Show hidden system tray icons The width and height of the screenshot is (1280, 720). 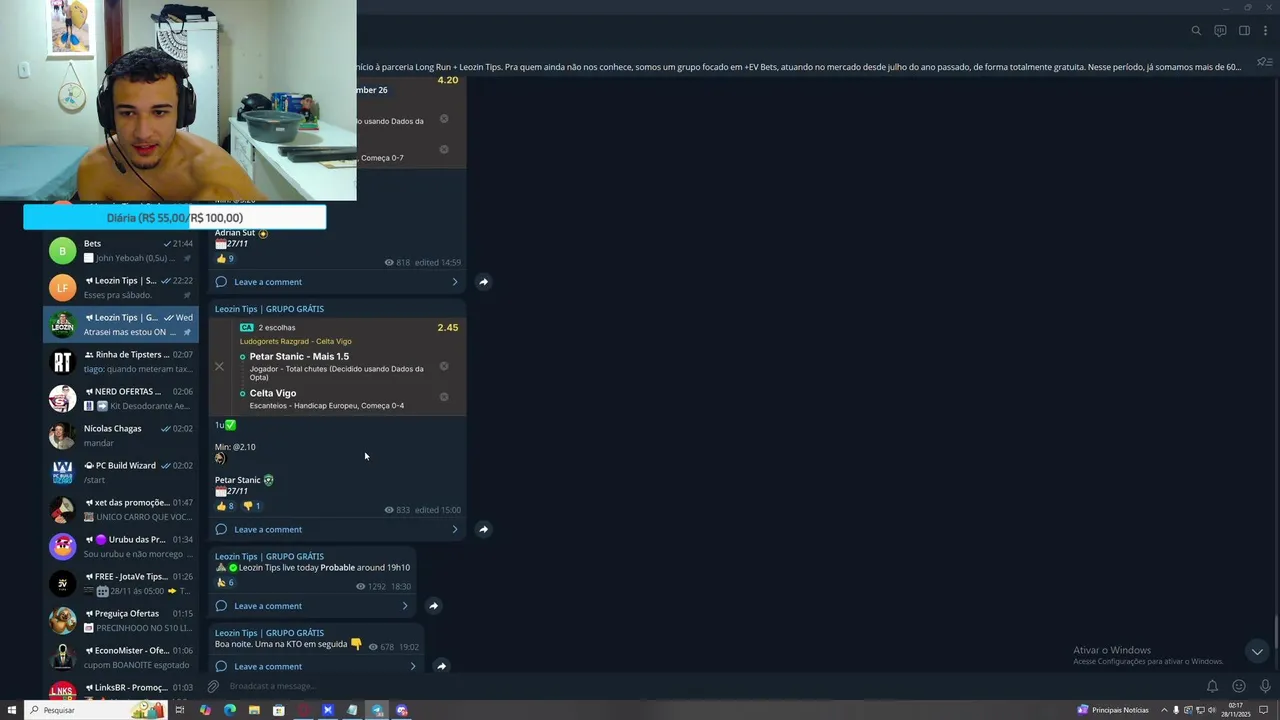1164,710
